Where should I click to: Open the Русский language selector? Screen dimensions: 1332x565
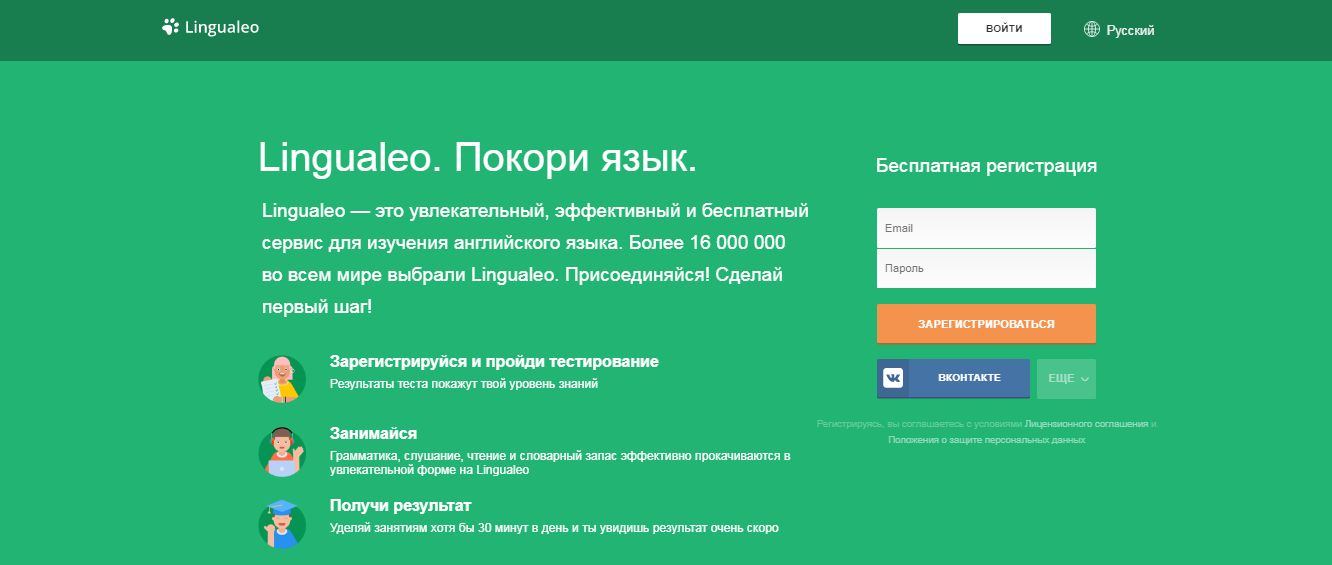tap(1120, 30)
